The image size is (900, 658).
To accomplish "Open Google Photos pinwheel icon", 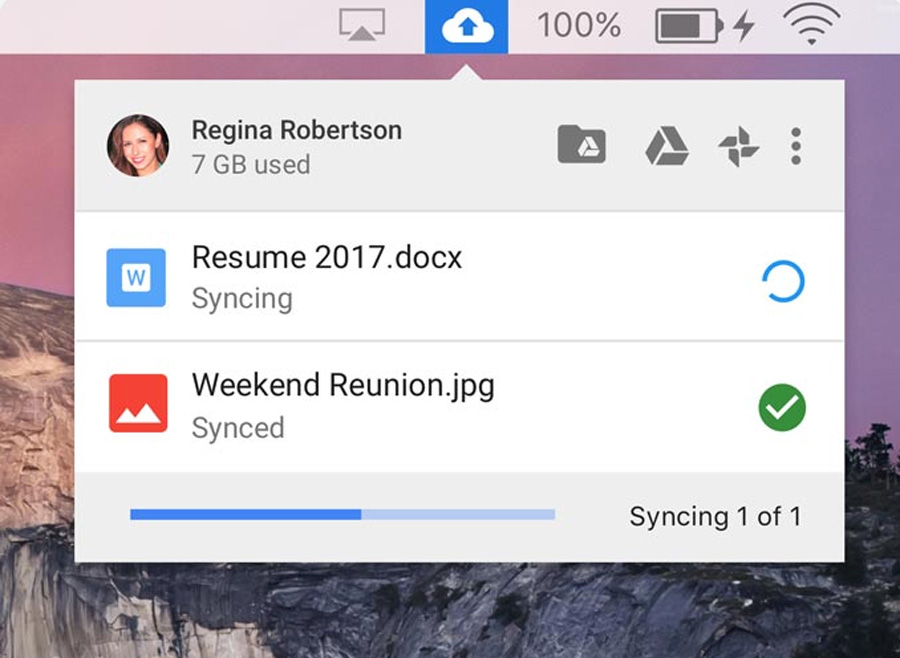I will pyautogui.click(x=739, y=147).
